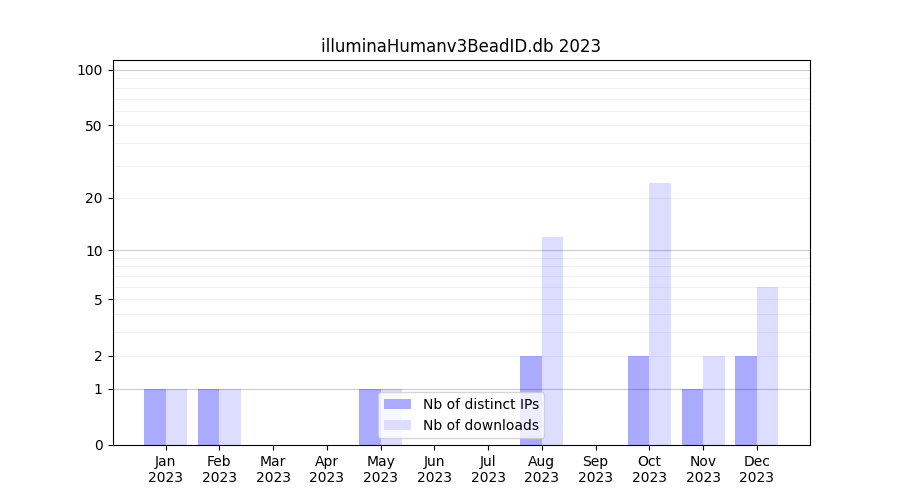Click the 100 y-axis tick label

pos(90,70)
